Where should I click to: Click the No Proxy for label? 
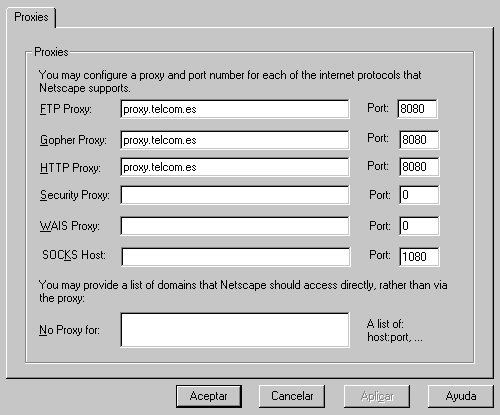click(69, 330)
